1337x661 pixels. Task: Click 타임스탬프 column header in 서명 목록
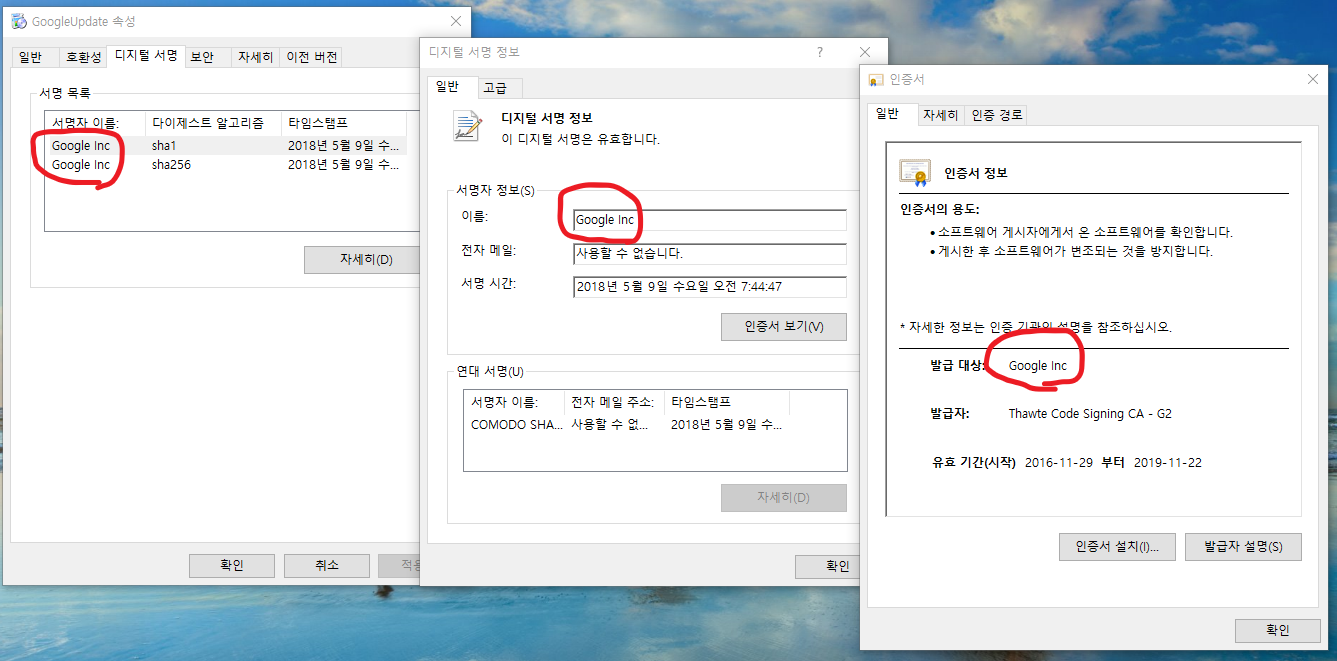(x=343, y=123)
